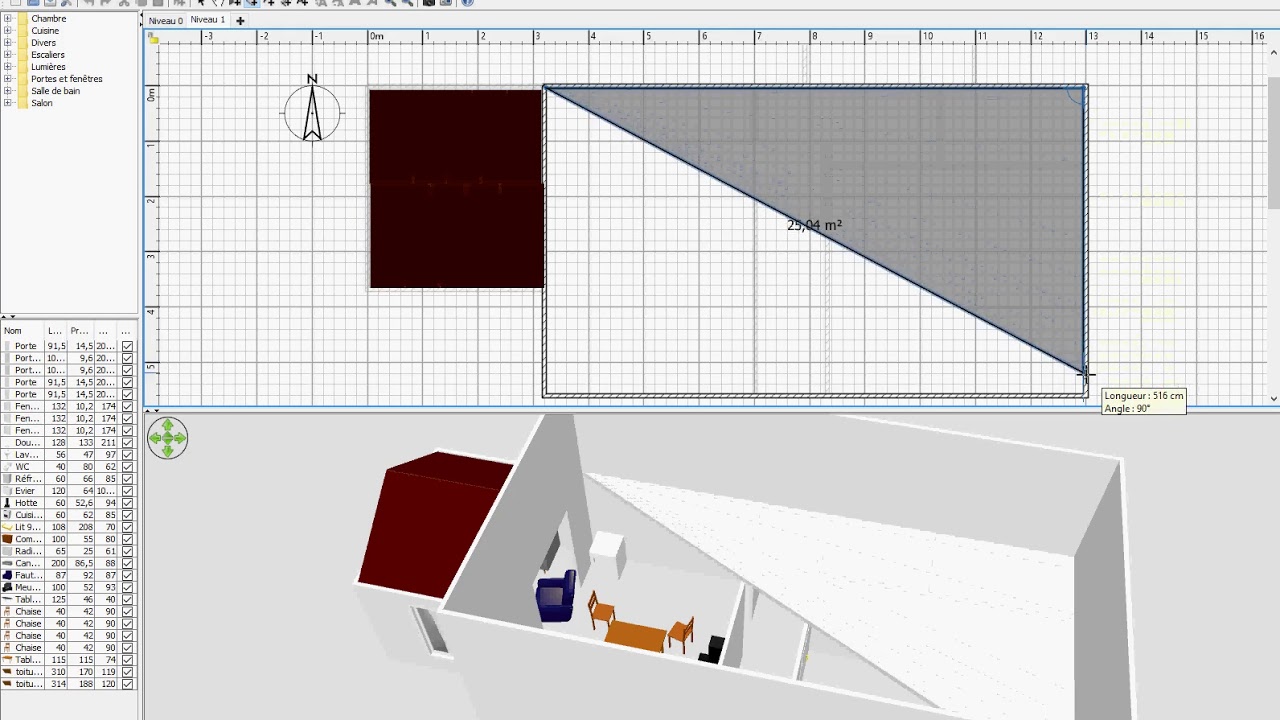Open Sweet Home 3D help

click(x=467, y=4)
